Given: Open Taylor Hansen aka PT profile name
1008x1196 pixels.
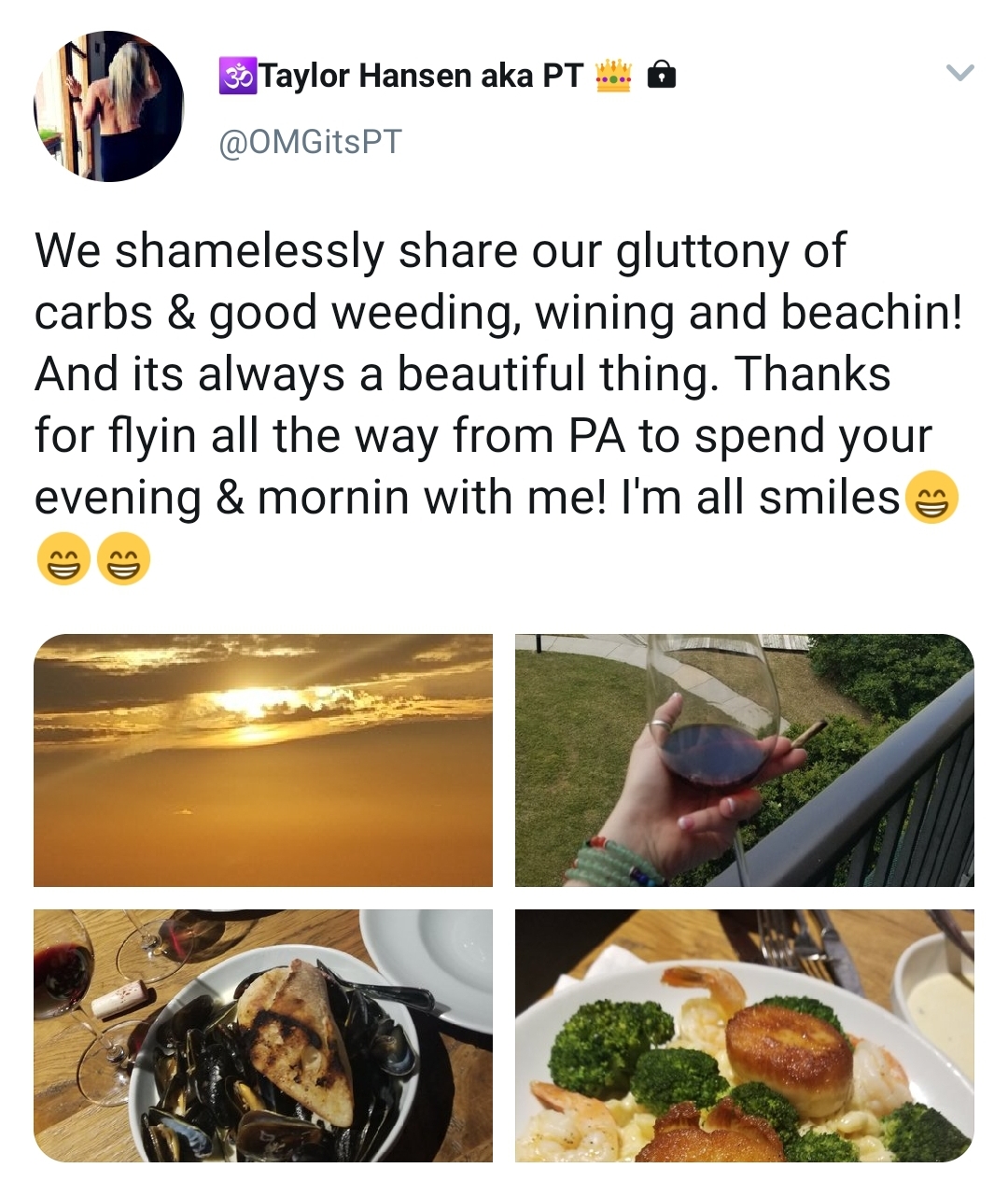Looking at the screenshot, I should 422,76.
